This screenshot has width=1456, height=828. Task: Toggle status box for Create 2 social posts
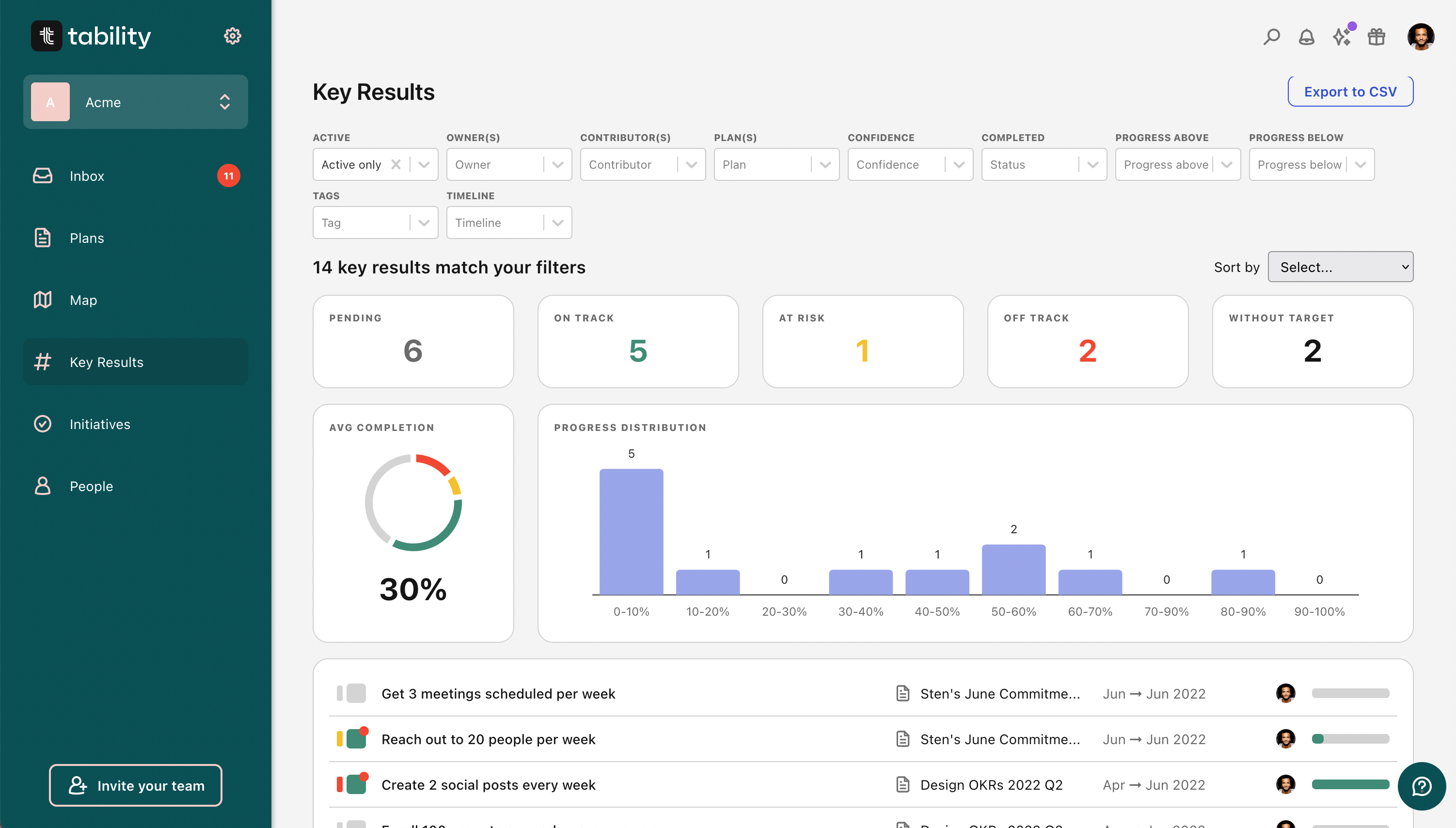(x=356, y=784)
